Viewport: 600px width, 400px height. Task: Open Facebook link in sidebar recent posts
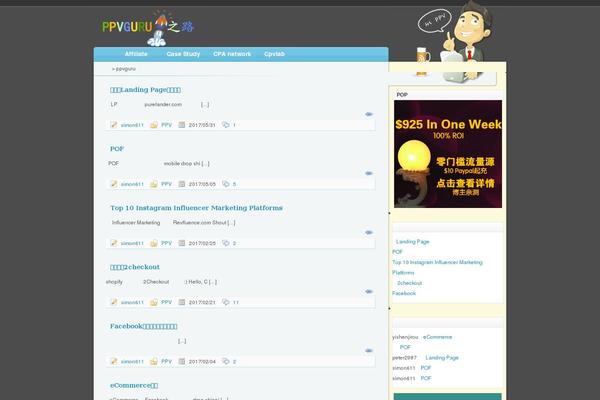(404, 293)
